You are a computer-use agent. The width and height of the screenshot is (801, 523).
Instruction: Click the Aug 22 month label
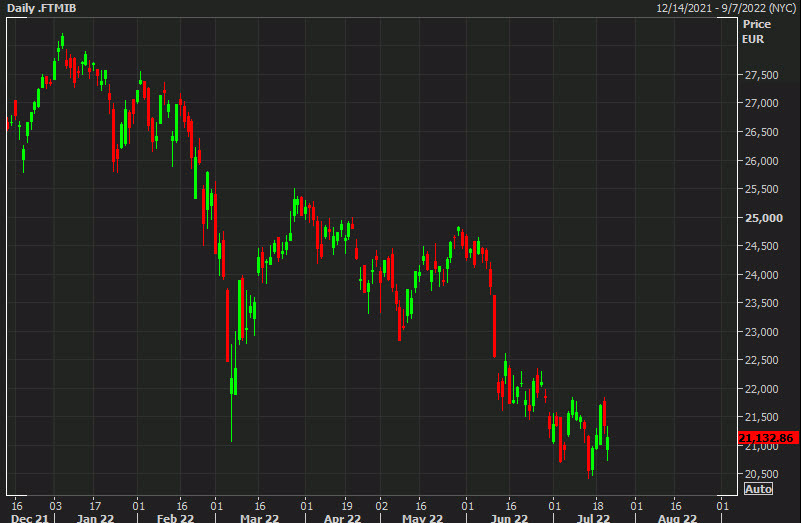pos(677,518)
